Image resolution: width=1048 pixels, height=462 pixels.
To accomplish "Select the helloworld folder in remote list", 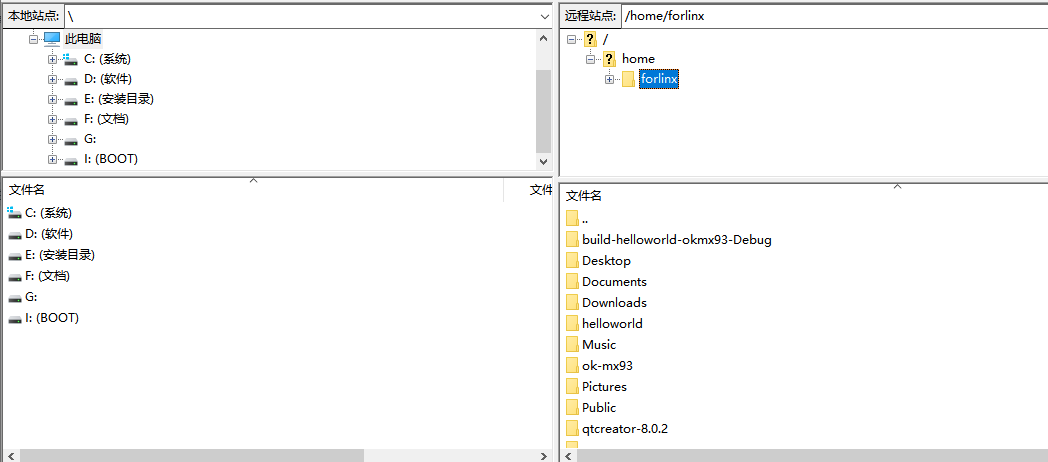I will pyautogui.click(x=612, y=323).
